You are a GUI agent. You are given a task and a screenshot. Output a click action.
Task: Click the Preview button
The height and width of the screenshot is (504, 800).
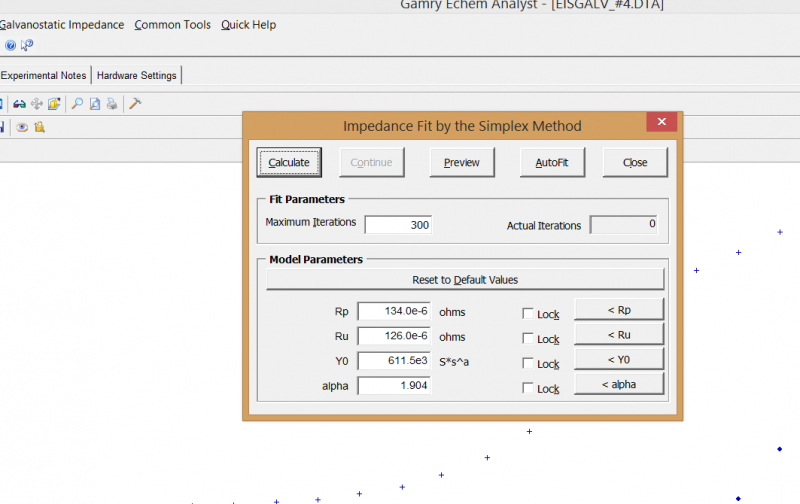[x=462, y=163]
